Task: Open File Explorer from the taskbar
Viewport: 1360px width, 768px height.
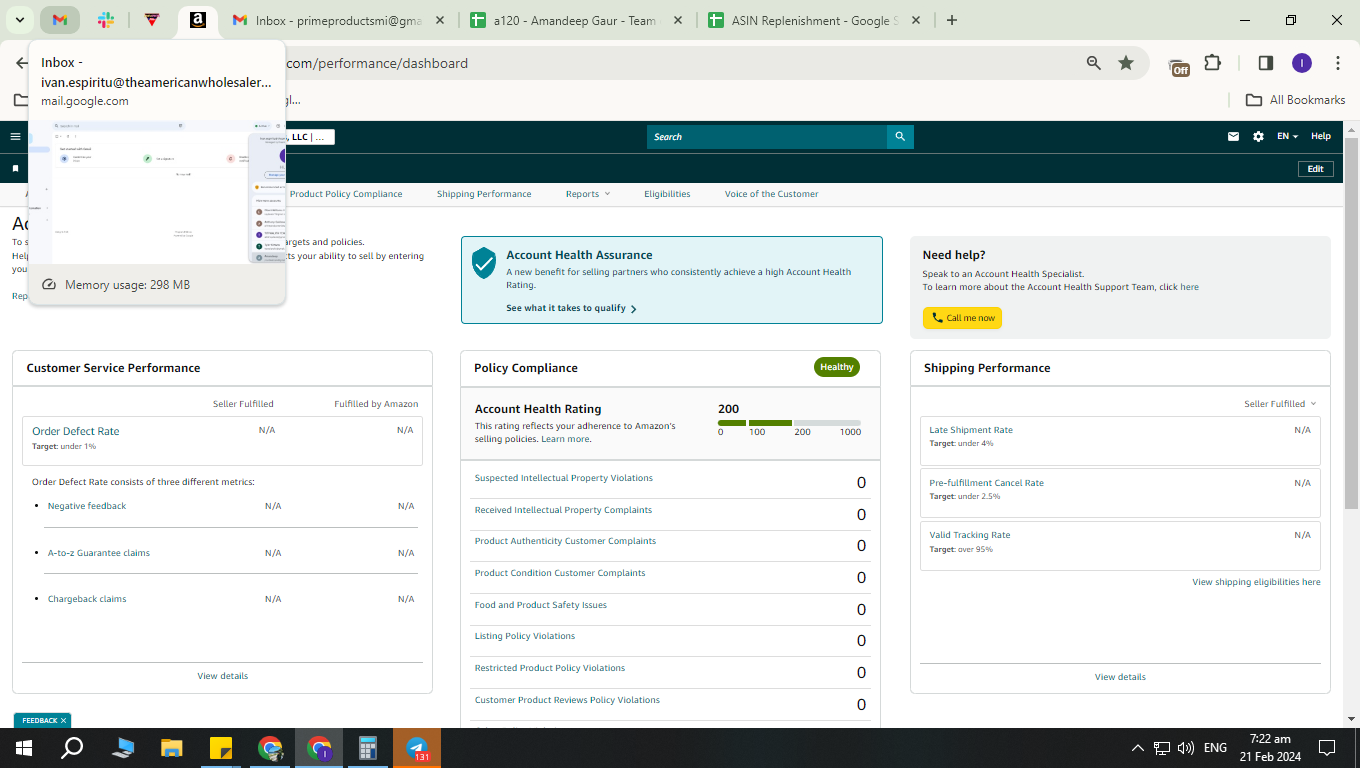Action: 172,748
